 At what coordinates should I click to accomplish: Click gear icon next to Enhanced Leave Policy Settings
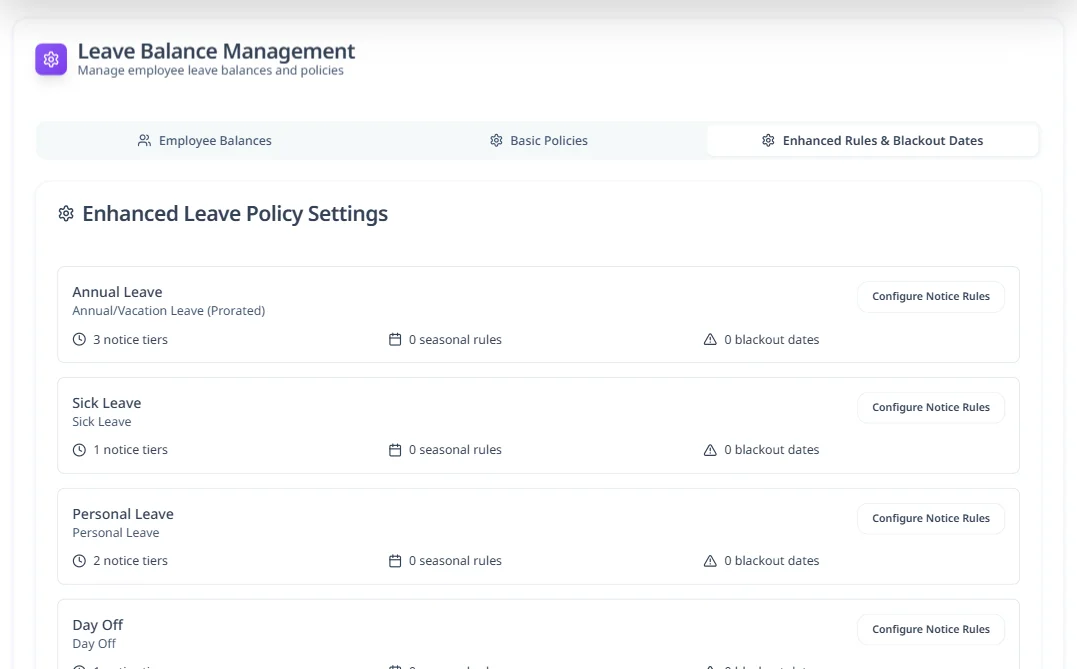(66, 214)
